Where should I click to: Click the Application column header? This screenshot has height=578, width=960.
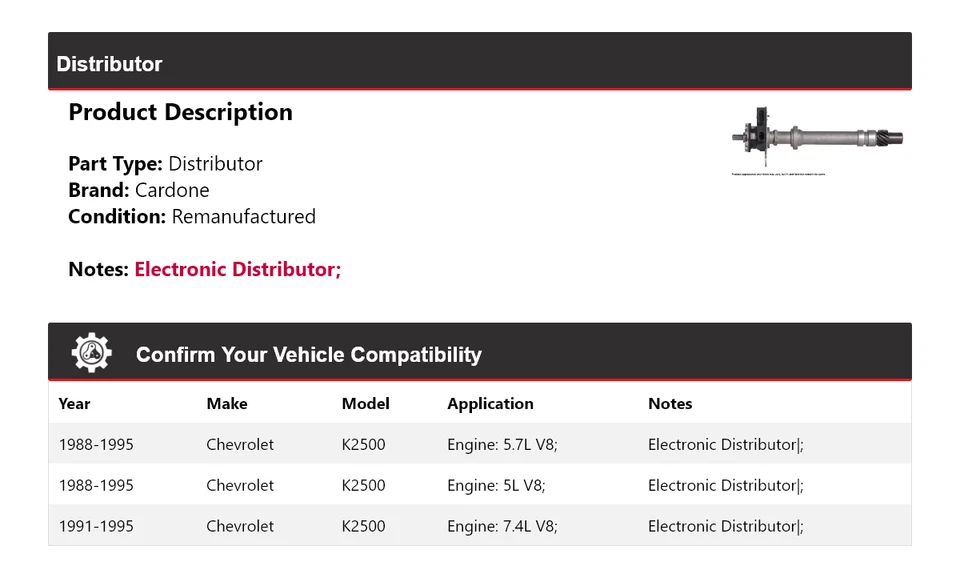(x=490, y=404)
